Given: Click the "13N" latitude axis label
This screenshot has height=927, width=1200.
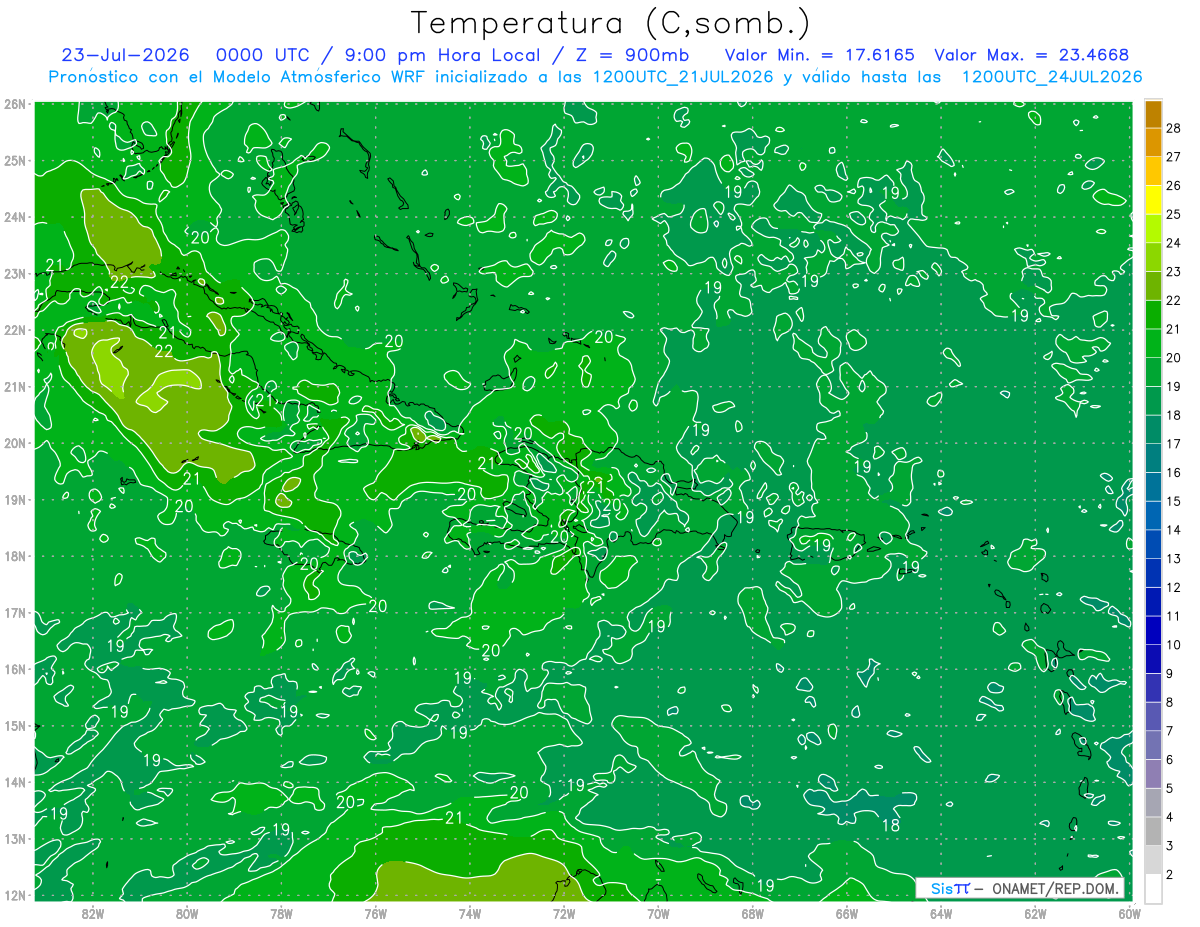Looking at the screenshot, I should tap(14, 838).
